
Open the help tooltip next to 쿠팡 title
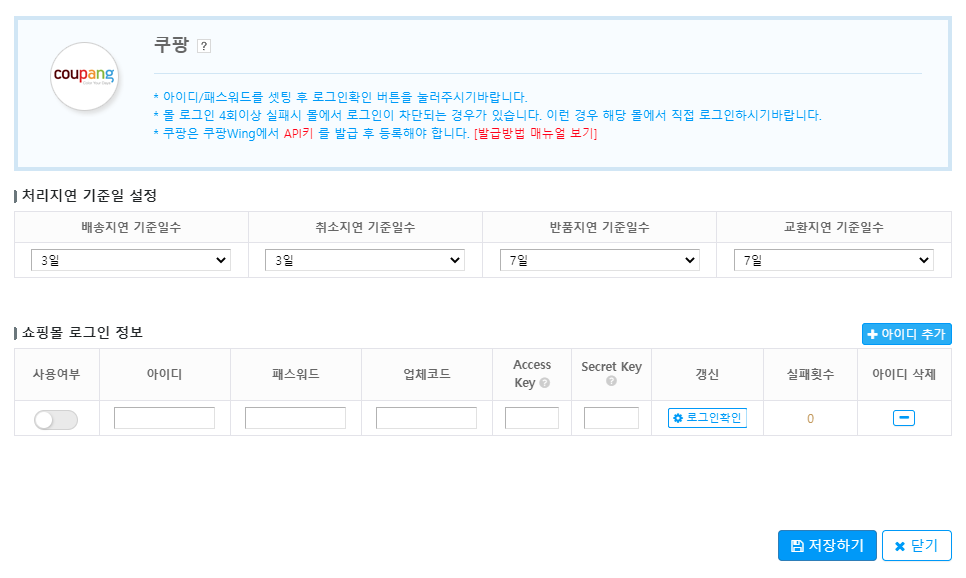(x=205, y=45)
